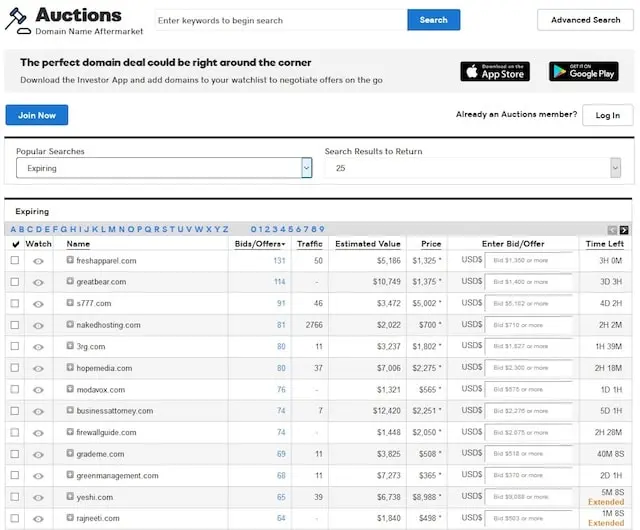The image size is (640, 530).
Task: Click the Join Now button
Action: pyautogui.click(x=37, y=115)
